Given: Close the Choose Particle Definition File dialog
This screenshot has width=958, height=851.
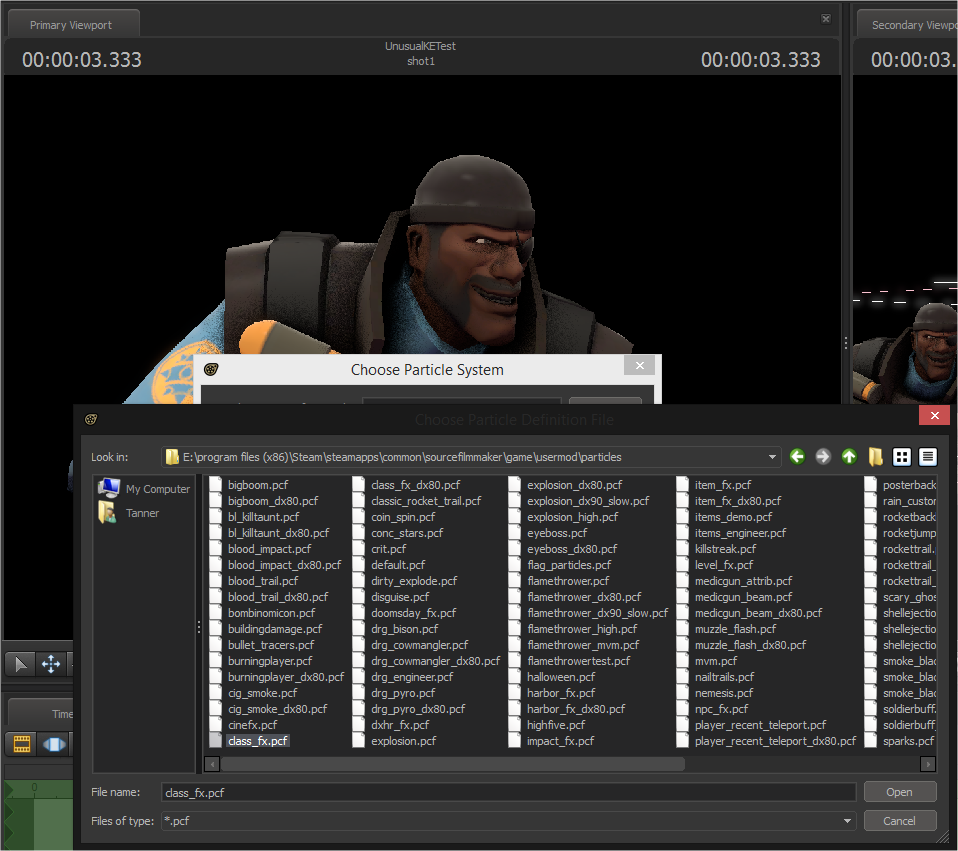Looking at the screenshot, I should (934, 415).
